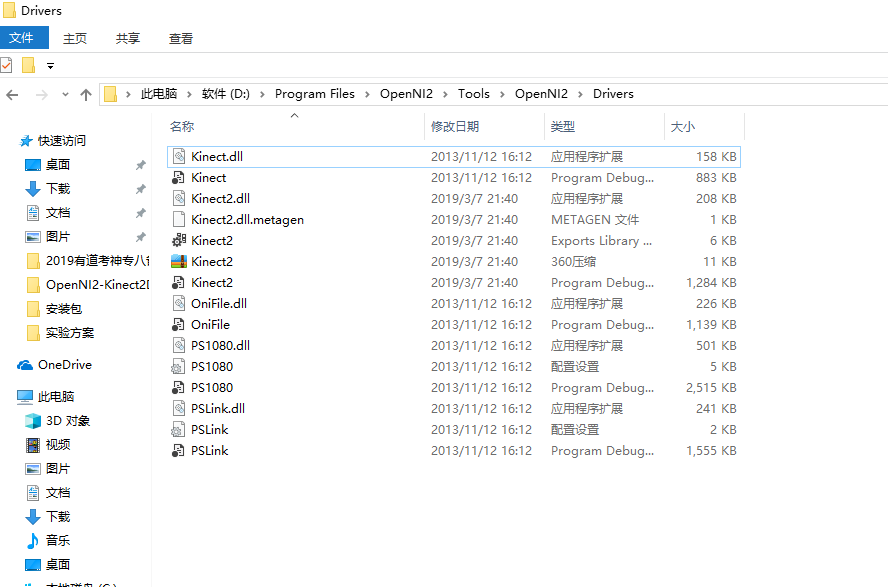Open the 视频 folder from sidebar
Image resolution: width=888 pixels, height=587 pixels.
tap(50, 444)
